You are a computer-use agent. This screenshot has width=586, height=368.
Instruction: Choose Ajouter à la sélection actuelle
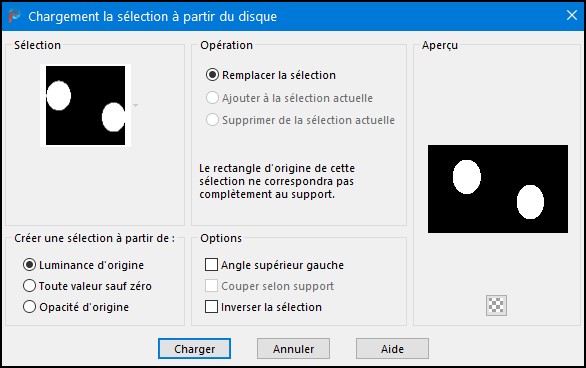coord(212,98)
